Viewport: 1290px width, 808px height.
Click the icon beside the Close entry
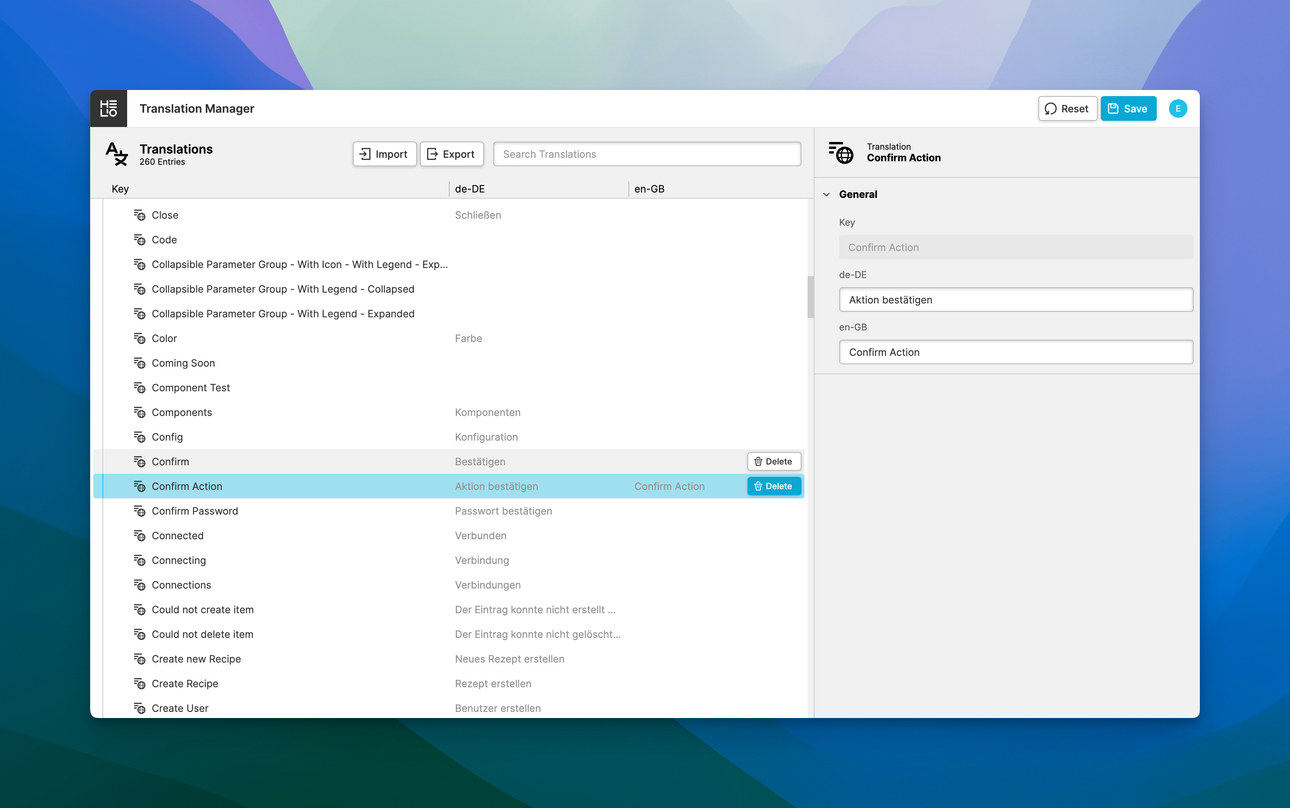pos(140,215)
